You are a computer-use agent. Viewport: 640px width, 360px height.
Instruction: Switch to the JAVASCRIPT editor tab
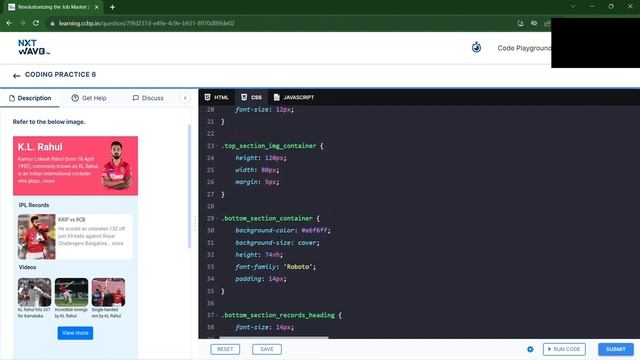pos(294,97)
